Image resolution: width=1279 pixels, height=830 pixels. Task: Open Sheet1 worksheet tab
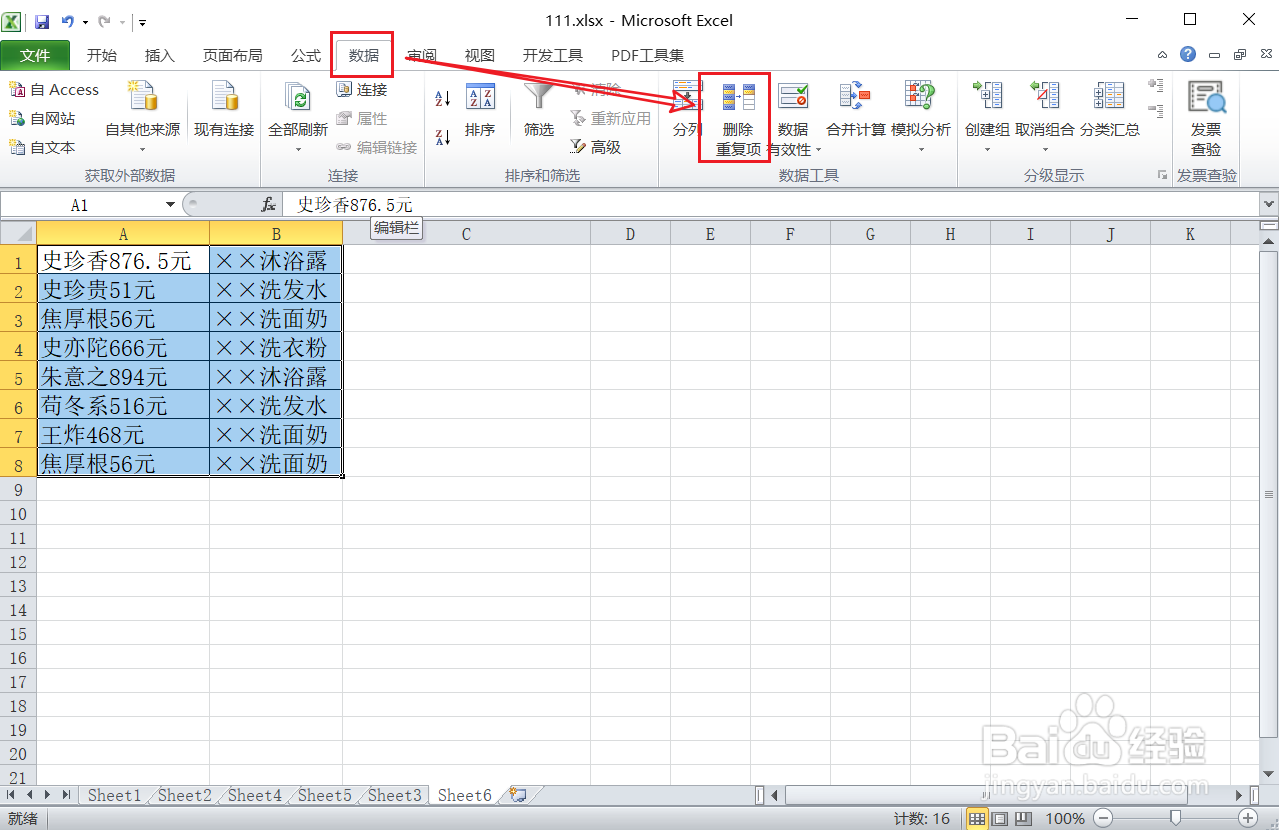[114, 795]
